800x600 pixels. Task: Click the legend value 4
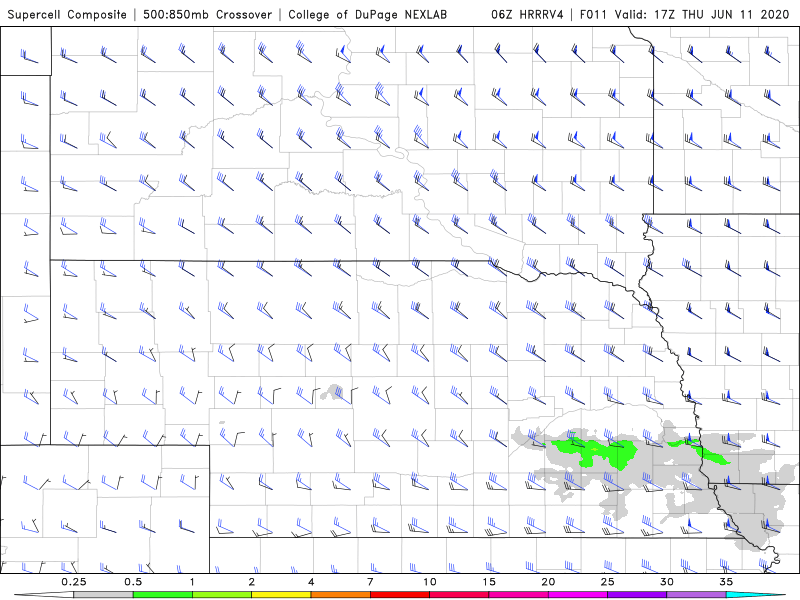point(311,582)
